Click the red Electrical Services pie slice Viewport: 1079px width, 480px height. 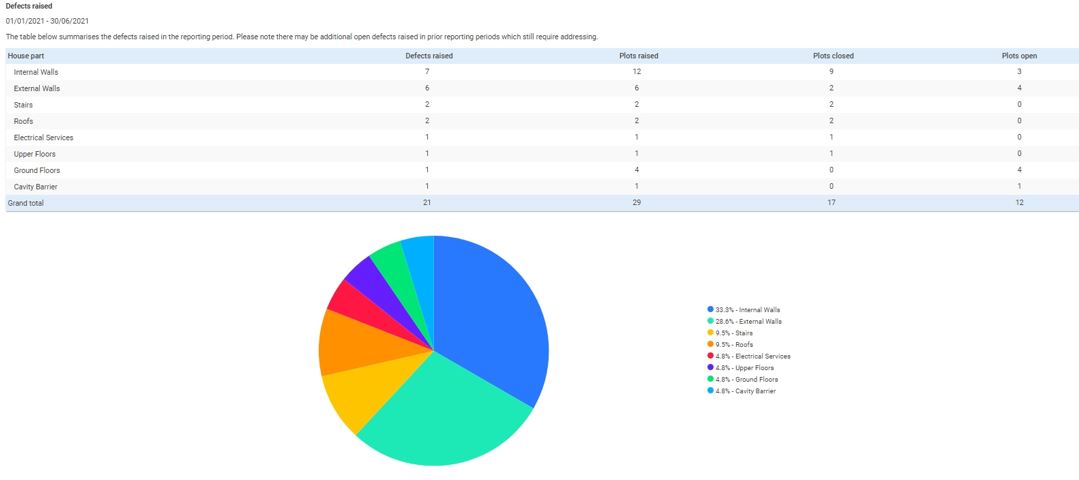point(350,298)
